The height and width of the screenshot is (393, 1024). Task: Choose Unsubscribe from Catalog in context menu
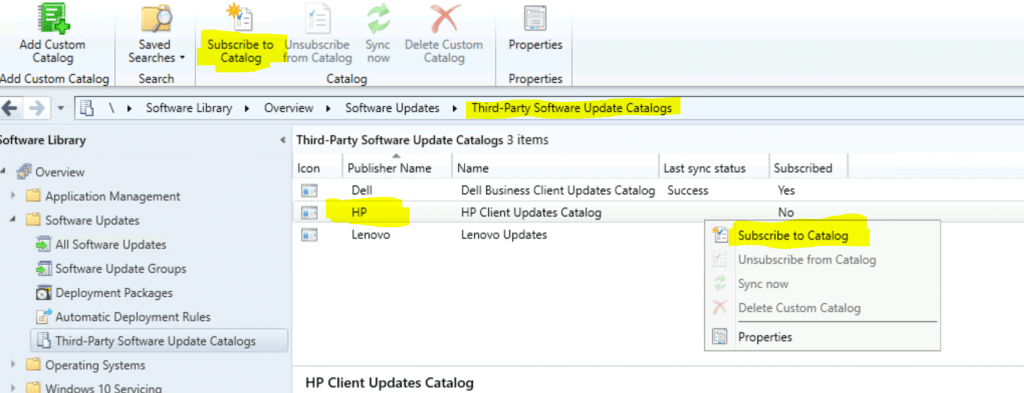point(822,260)
